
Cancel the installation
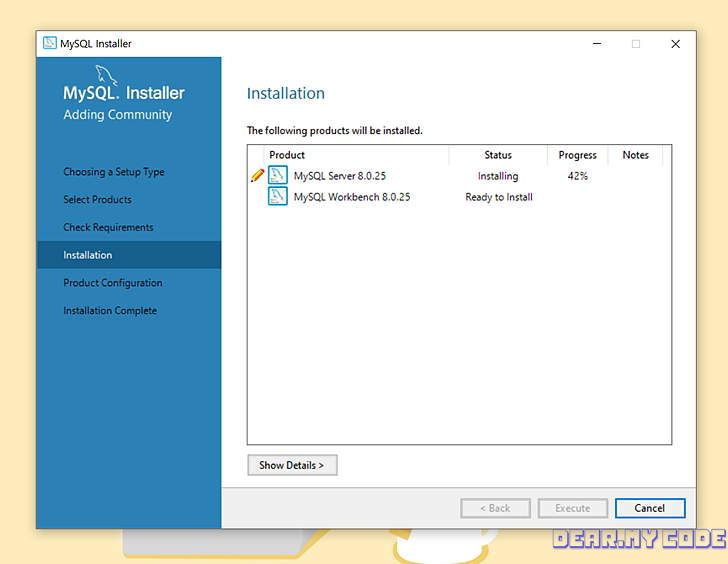tap(650, 508)
